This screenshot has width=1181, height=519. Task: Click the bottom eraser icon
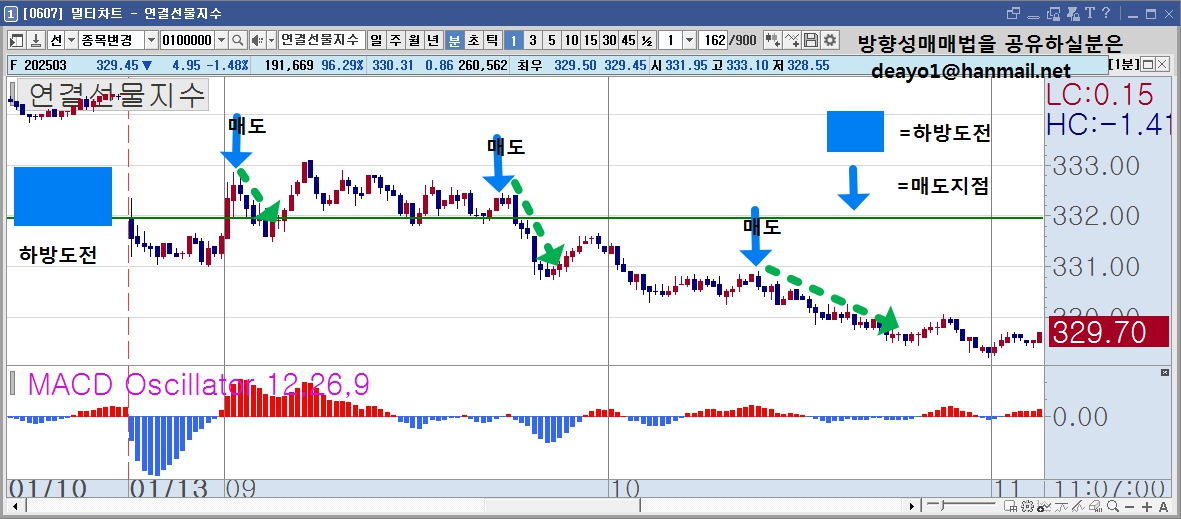(1095, 506)
